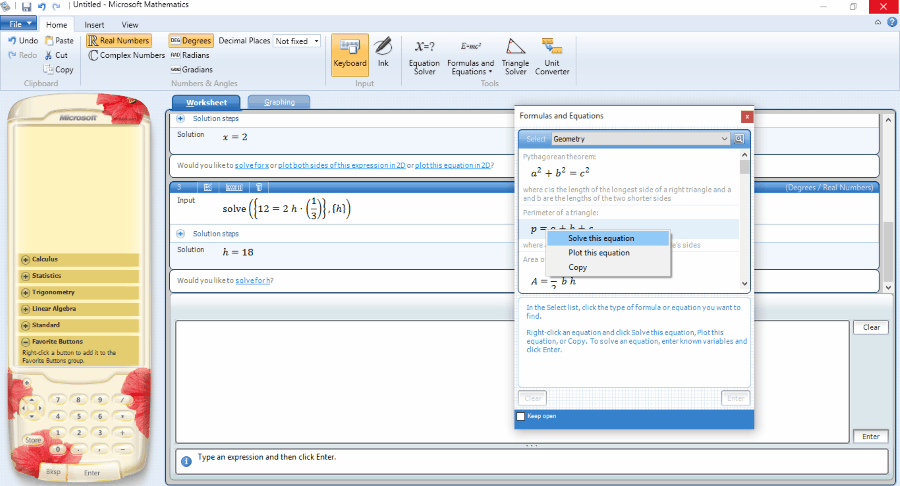This screenshot has width=900, height=486.
Task: Expand the Statistics button group
Action: 79,276
